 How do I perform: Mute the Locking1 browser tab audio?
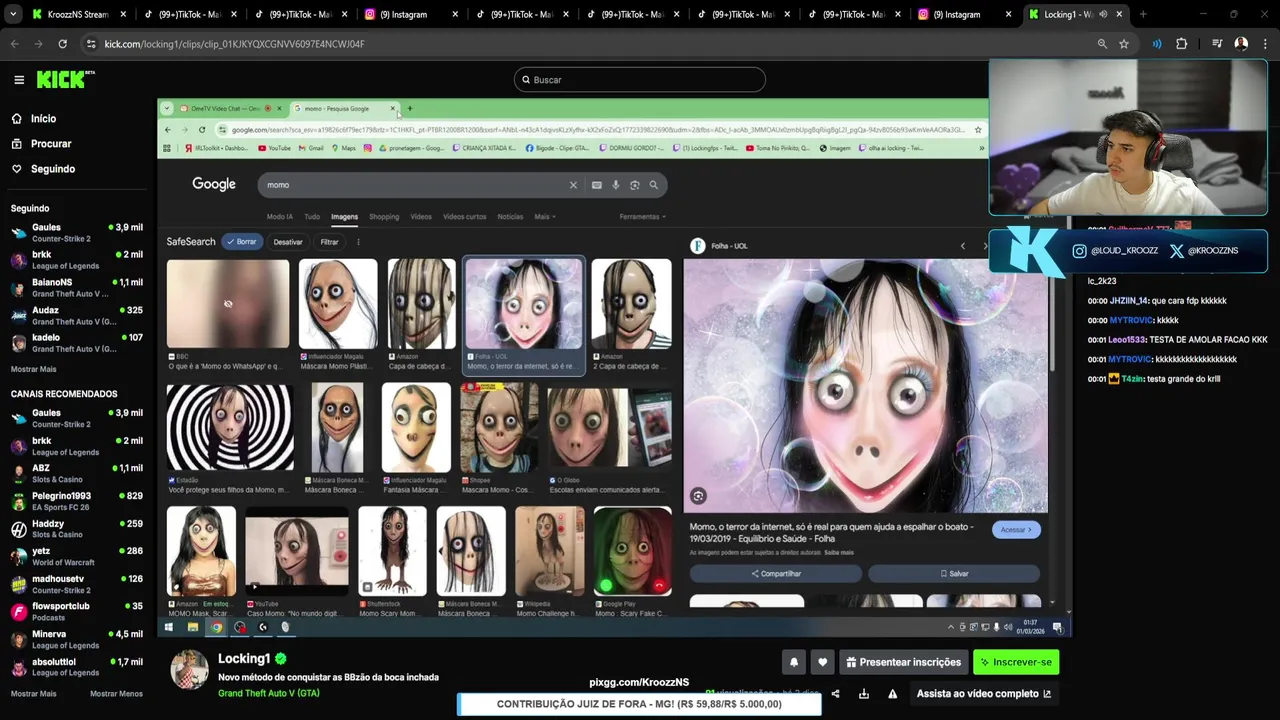pyautogui.click(x=1103, y=15)
